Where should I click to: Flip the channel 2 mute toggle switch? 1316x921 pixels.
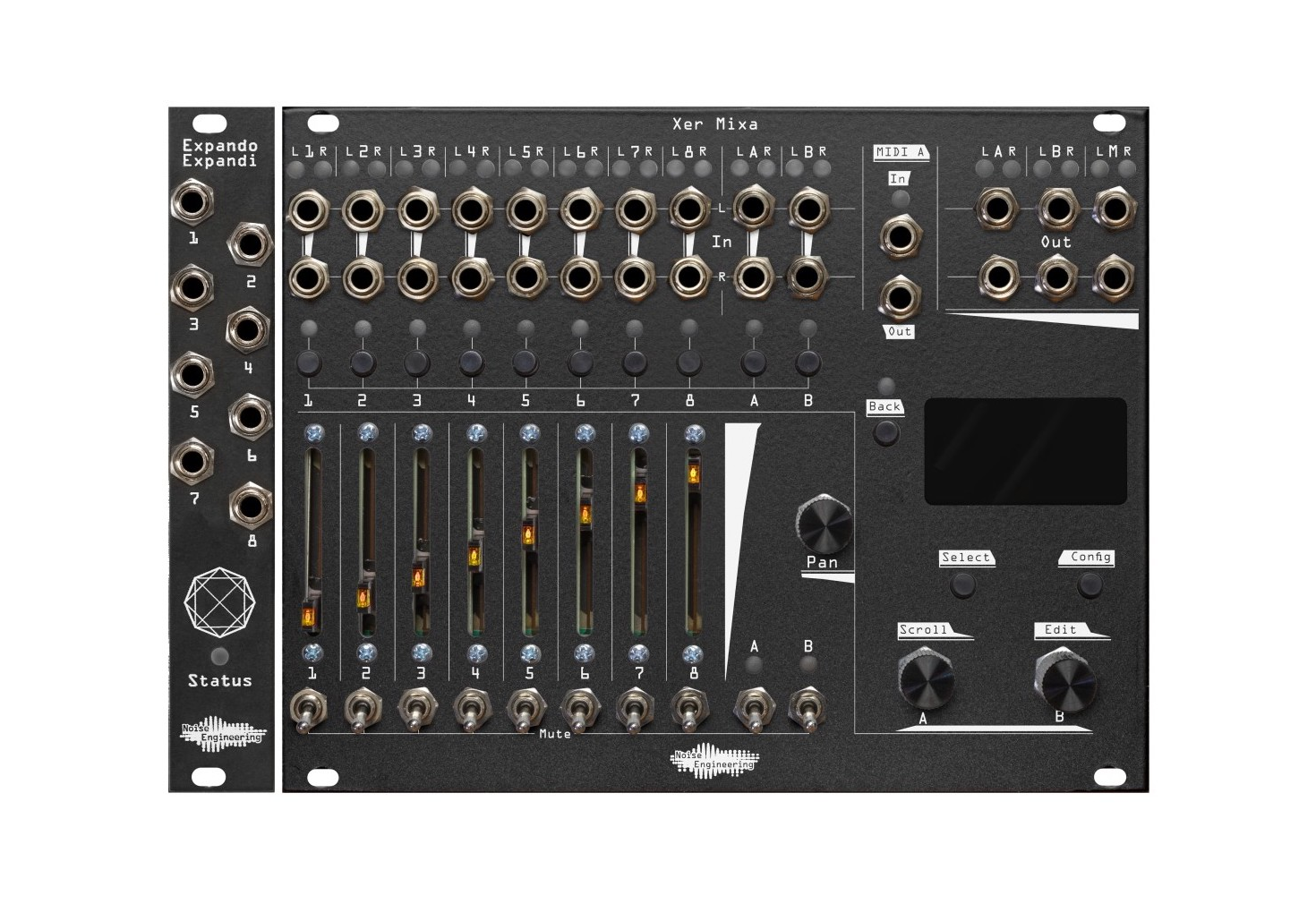click(x=362, y=710)
